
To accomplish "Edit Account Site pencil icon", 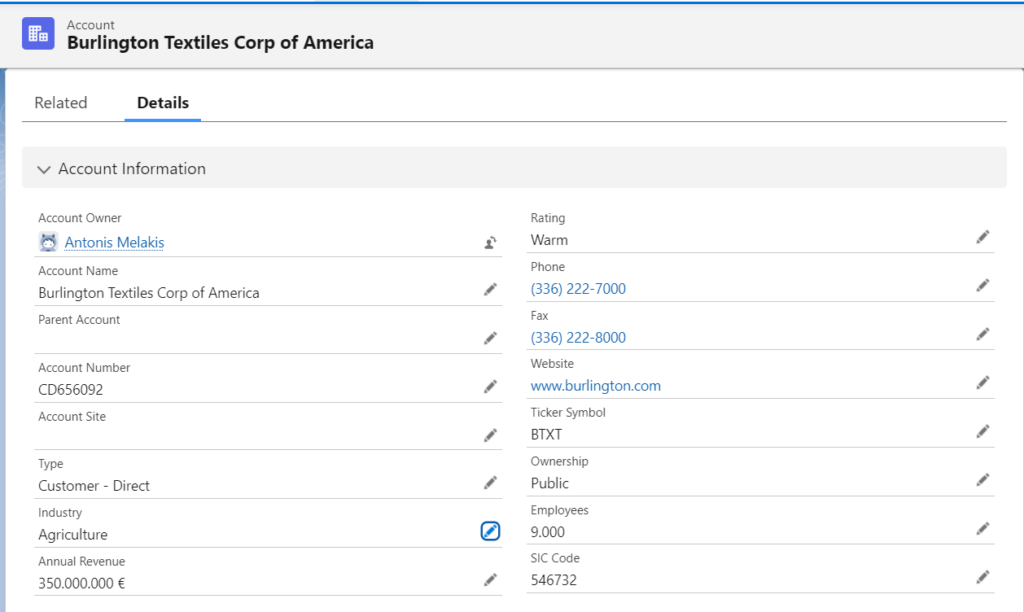I will click(x=490, y=436).
